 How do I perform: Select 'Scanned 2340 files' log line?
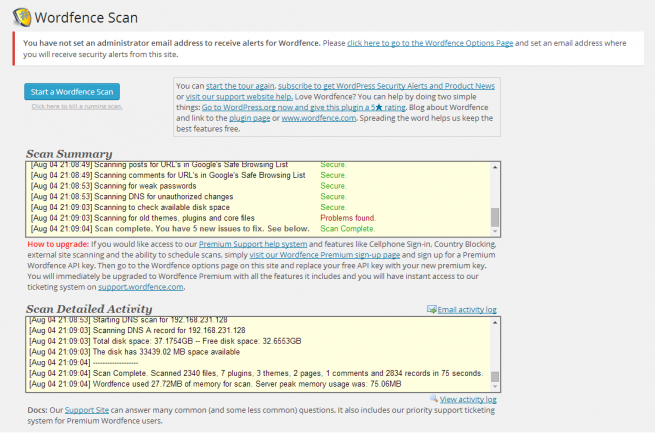click(x=256, y=373)
